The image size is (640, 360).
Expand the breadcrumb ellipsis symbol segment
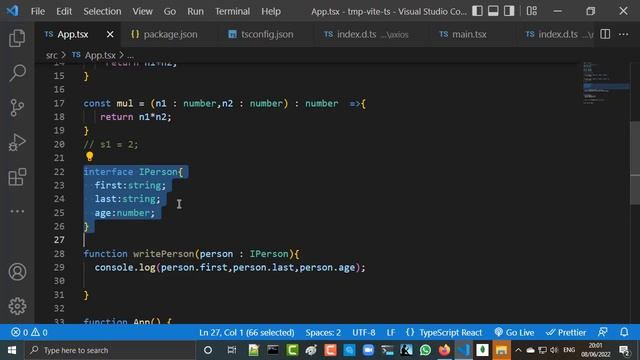pos(130,56)
